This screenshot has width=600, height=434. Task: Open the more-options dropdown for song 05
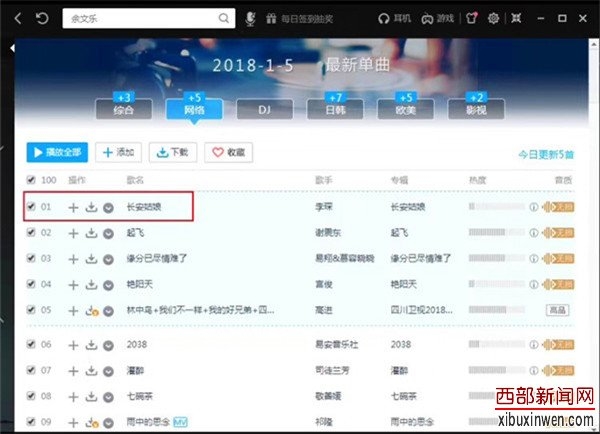tap(108, 310)
